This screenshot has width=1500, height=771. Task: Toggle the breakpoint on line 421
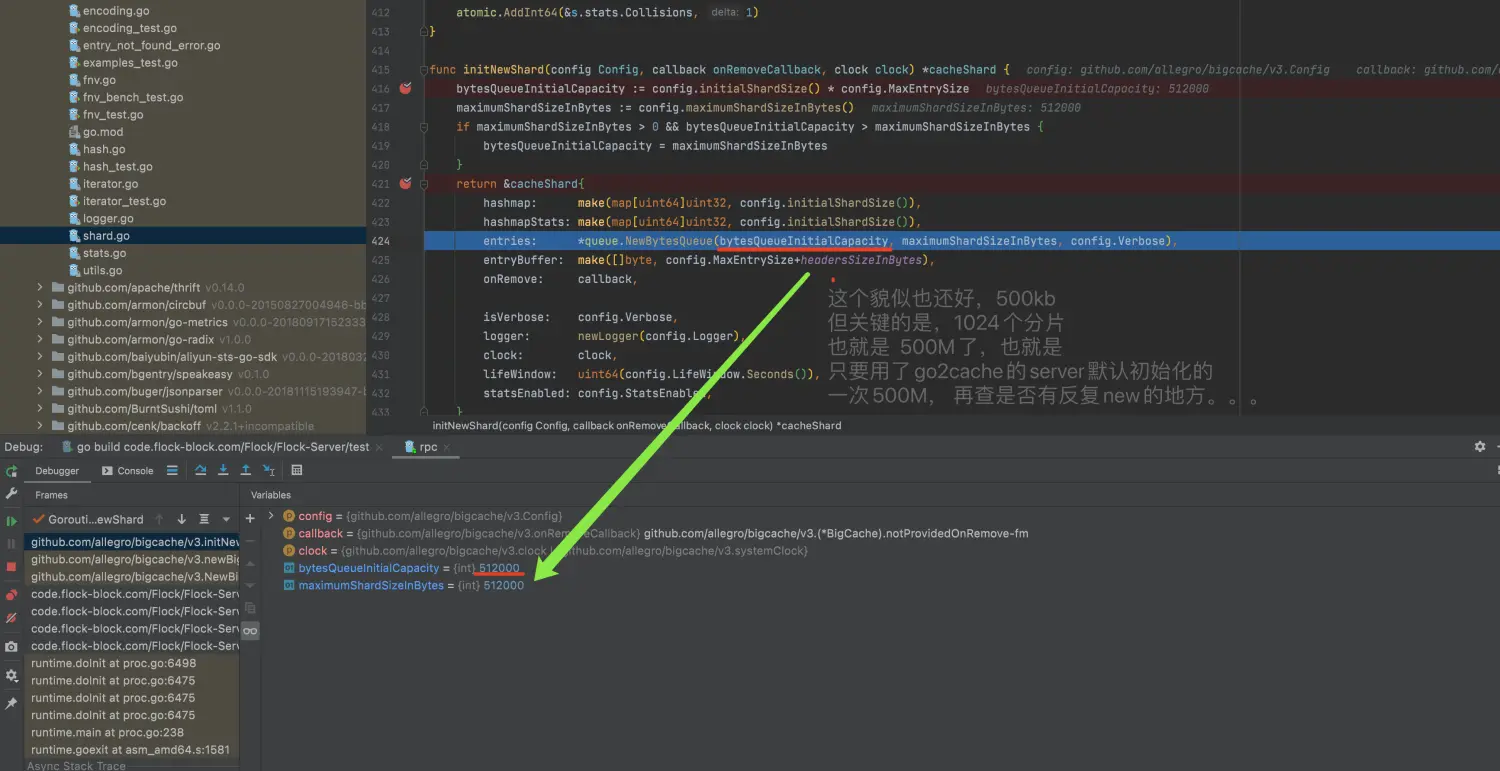[405, 184]
